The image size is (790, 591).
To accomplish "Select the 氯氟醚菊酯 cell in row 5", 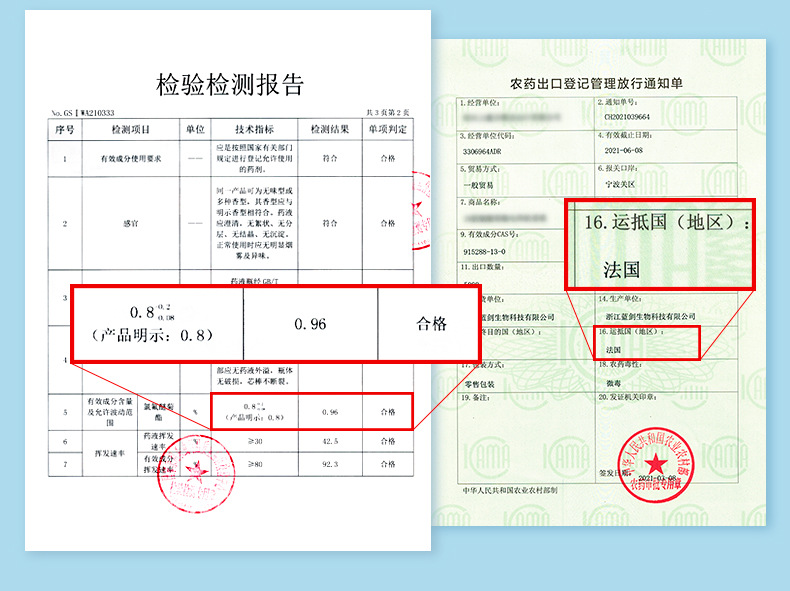I will (158, 412).
